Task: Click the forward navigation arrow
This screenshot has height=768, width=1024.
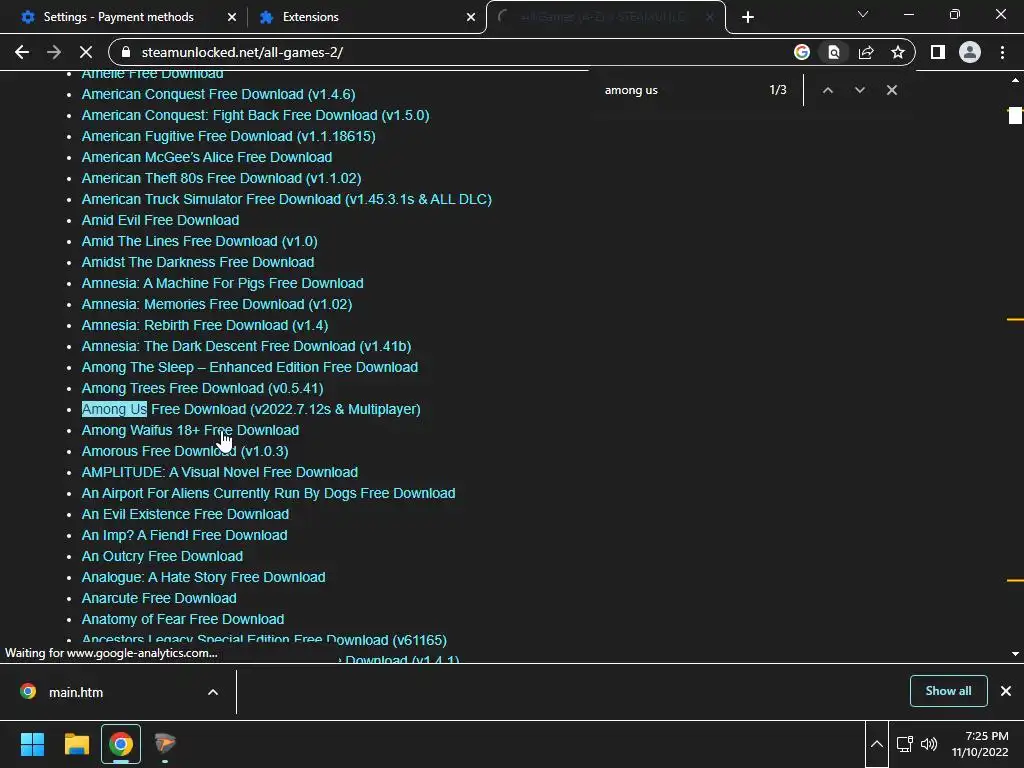Action: coord(54,52)
